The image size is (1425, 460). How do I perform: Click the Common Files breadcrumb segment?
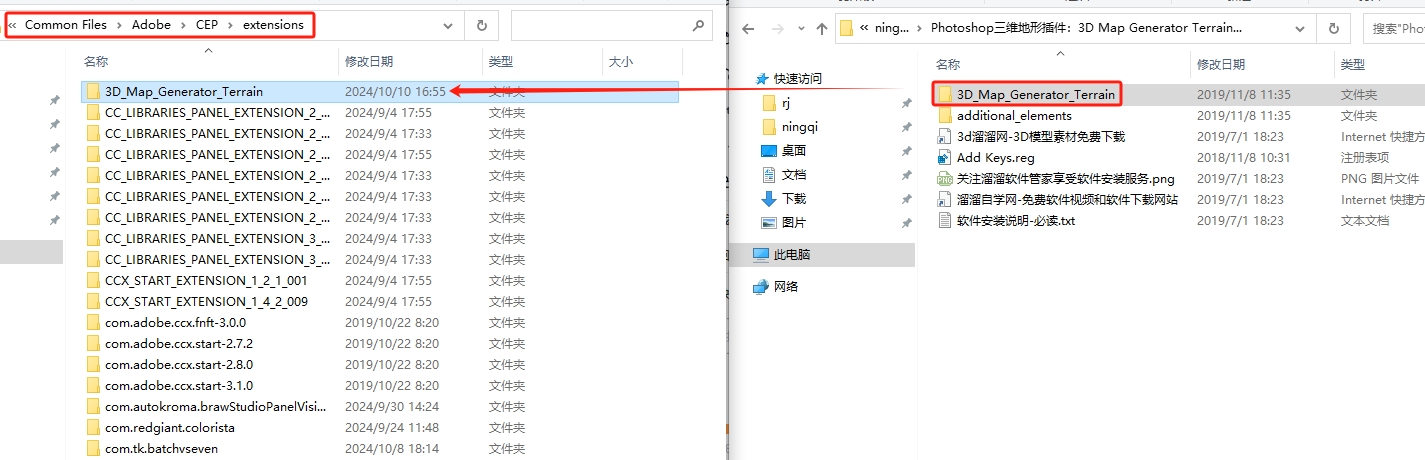coord(66,25)
